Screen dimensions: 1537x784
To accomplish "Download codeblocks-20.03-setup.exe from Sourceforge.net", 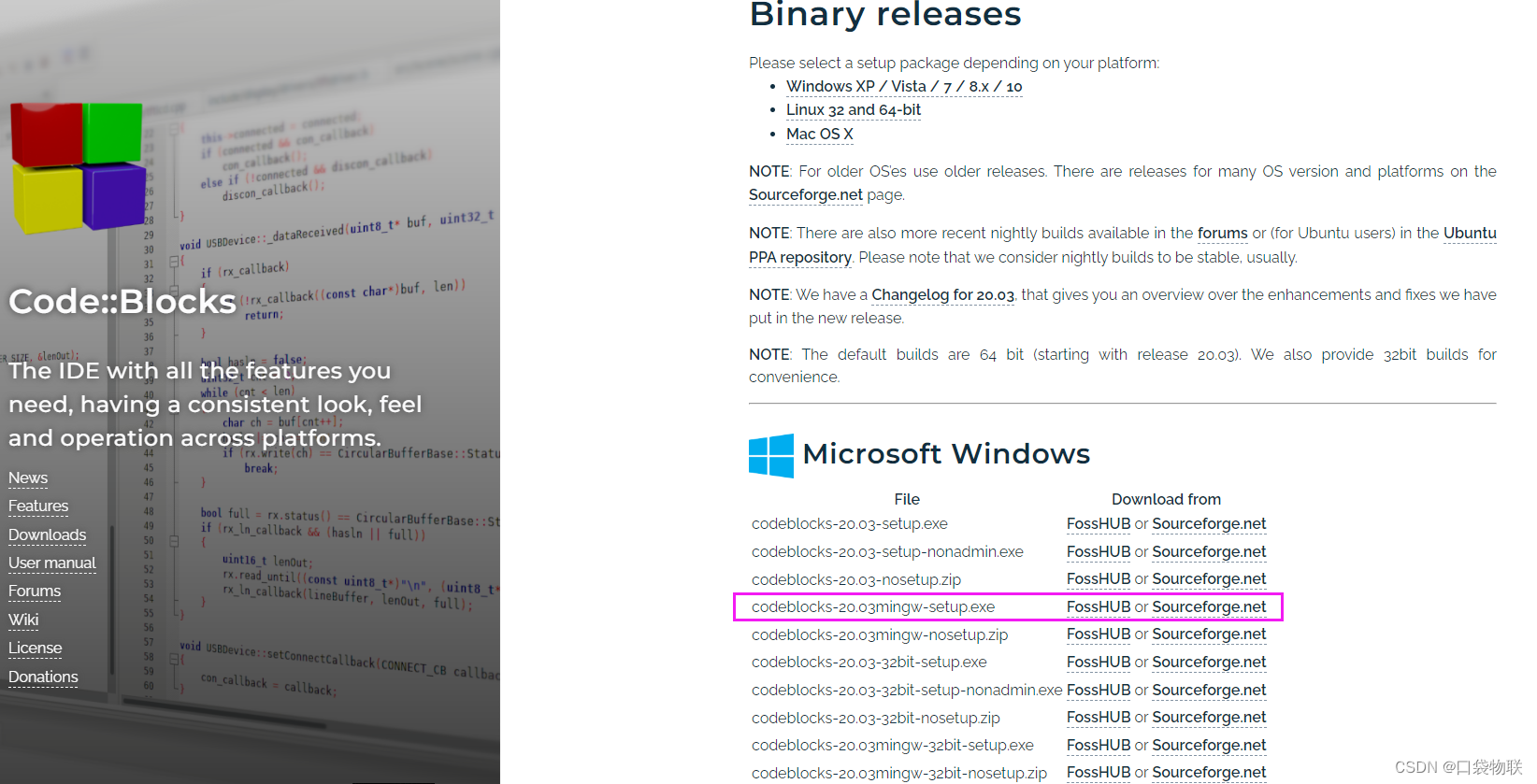I will click(1209, 524).
